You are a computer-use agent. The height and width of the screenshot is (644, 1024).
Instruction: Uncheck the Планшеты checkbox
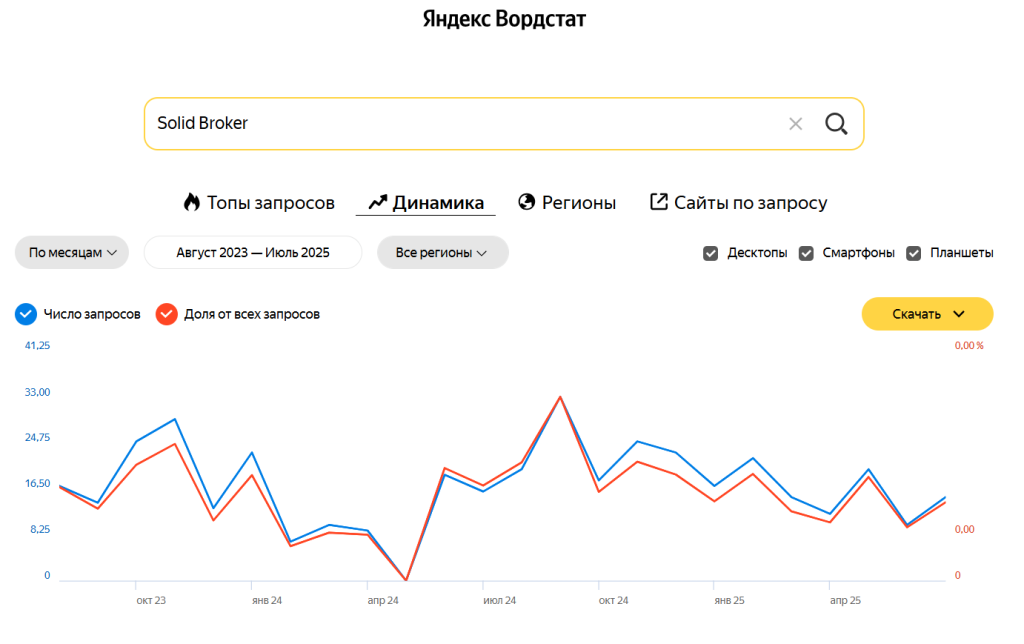[913, 253]
